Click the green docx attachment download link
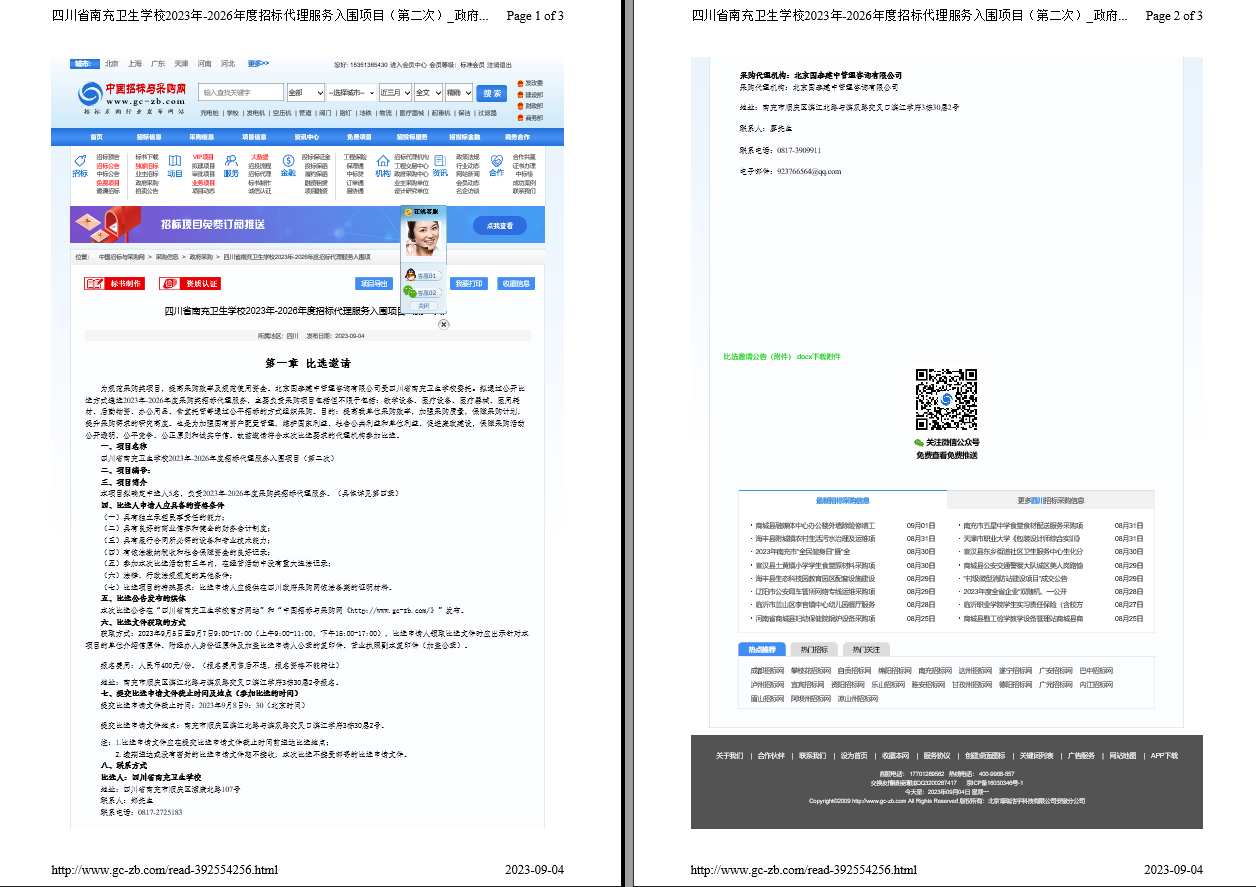Screen dimensions: 1256x887 (782, 356)
